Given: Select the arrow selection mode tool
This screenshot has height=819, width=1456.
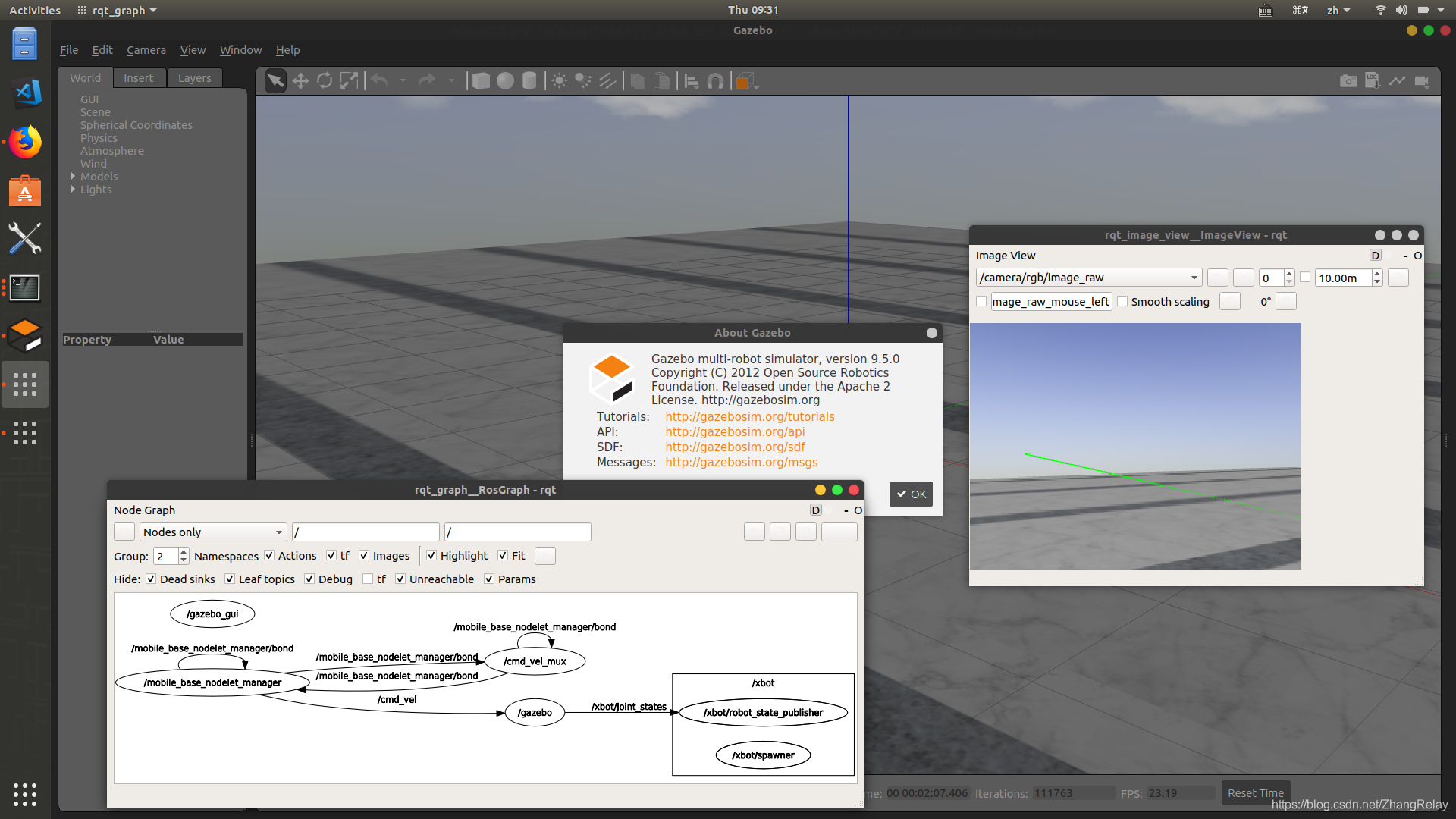Looking at the screenshot, I should 275,81.
